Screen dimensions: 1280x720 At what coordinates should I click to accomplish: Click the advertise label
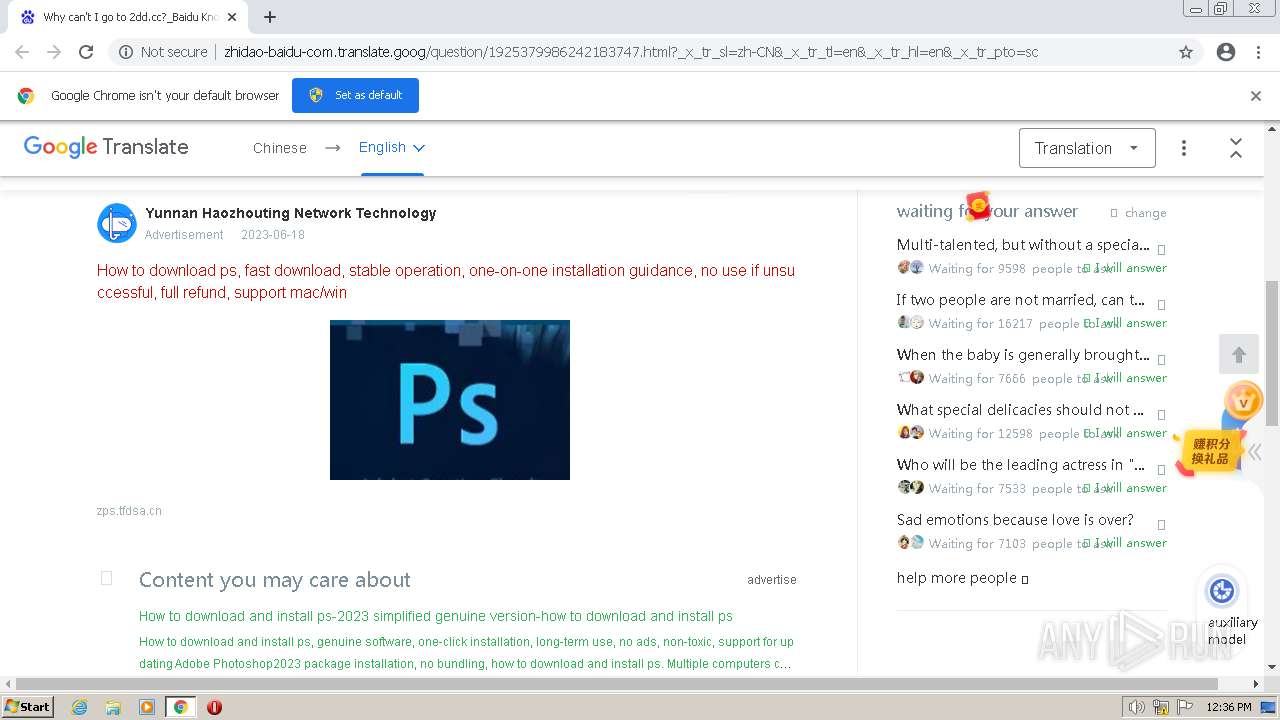(772, 580)
